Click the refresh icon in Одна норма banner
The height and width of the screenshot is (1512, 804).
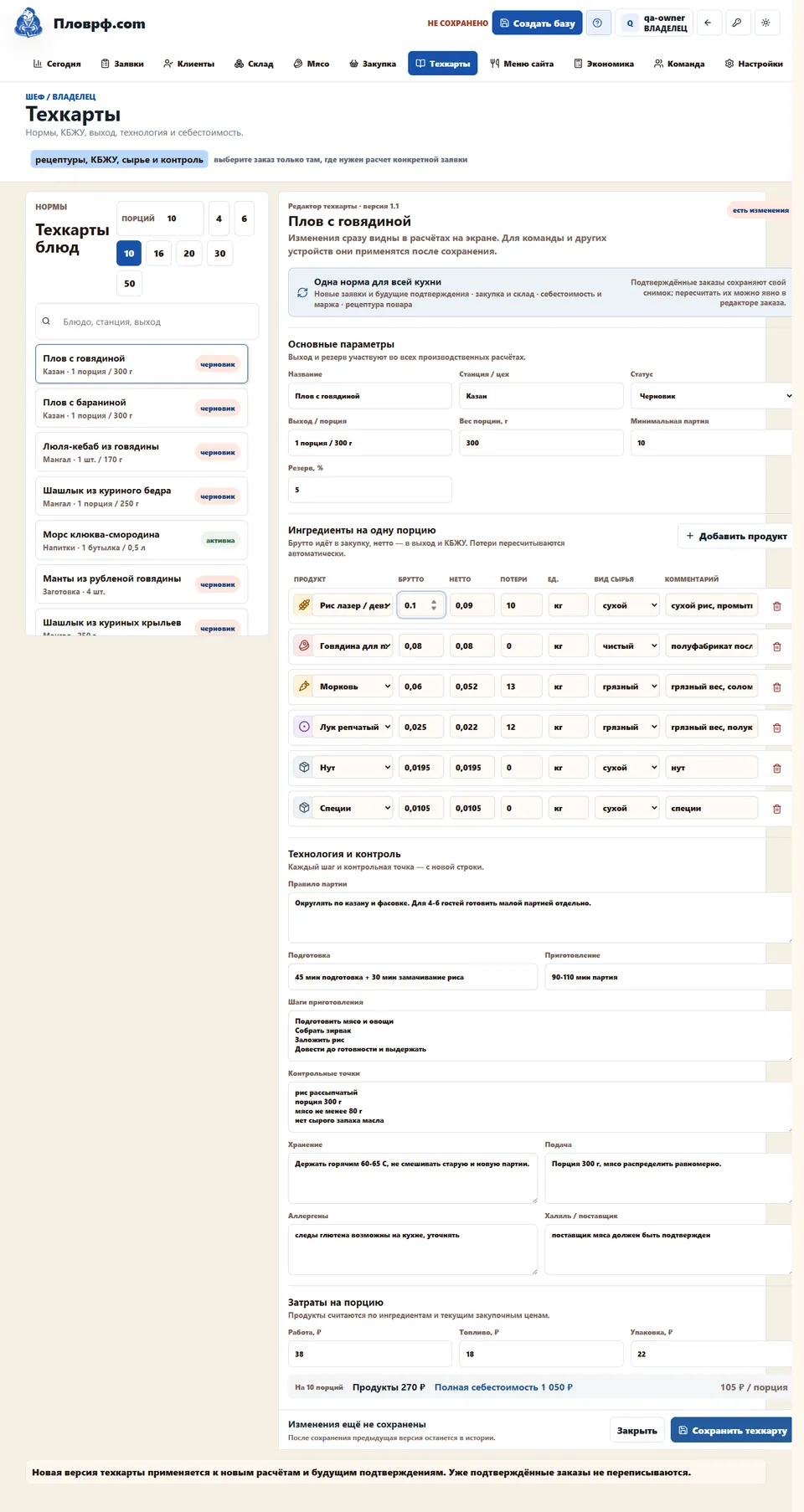click(302, 293)
